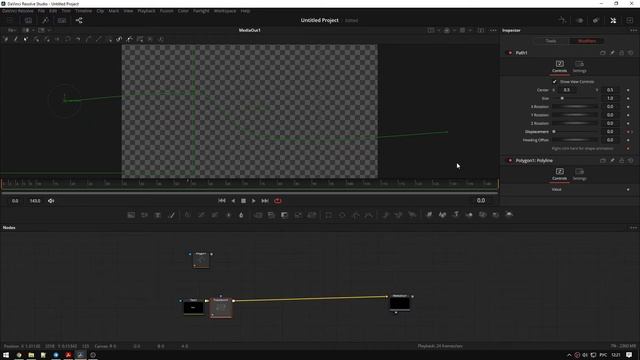Open the Playback menu
This screenshot has width=640, height=360.
147,11
